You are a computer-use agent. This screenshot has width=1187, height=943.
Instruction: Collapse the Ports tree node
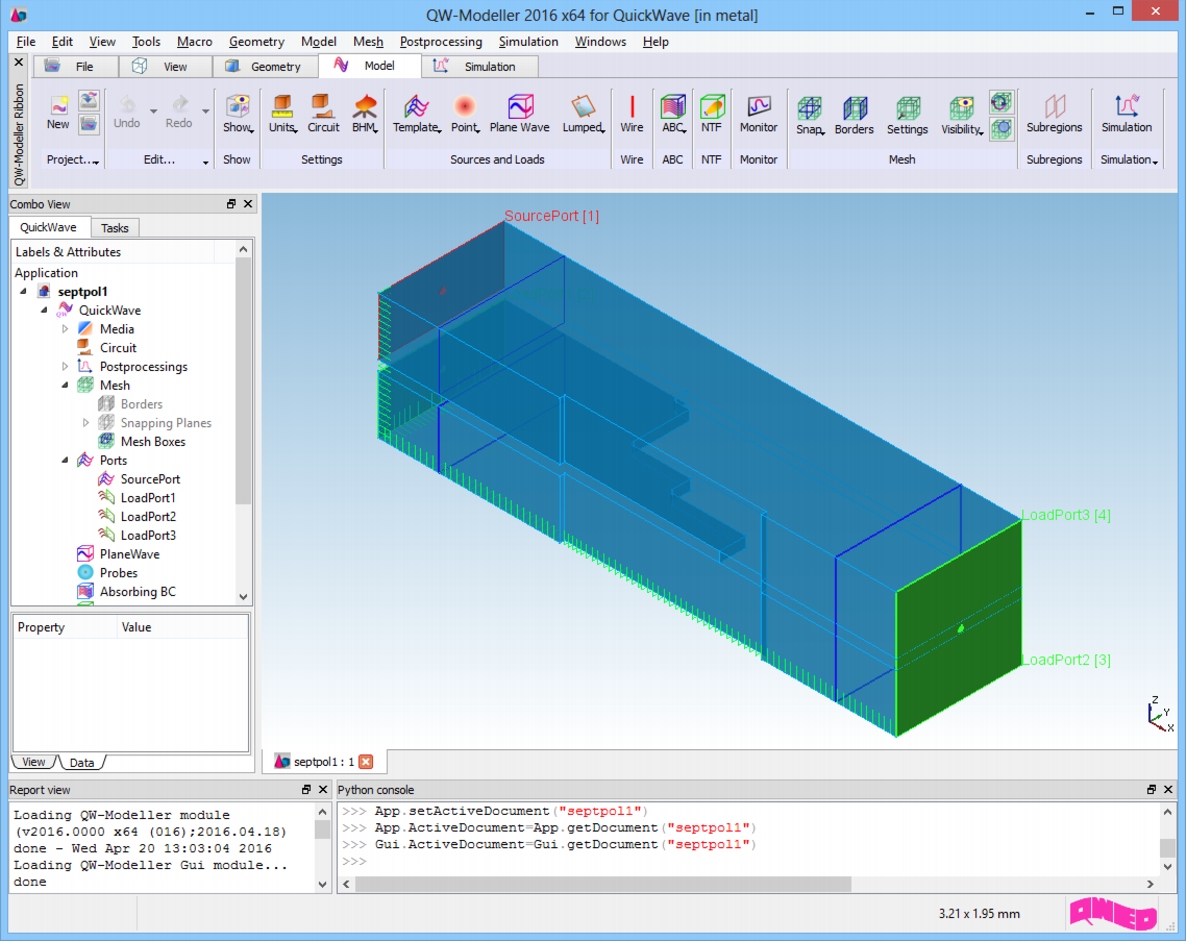[x=65, y=460]
